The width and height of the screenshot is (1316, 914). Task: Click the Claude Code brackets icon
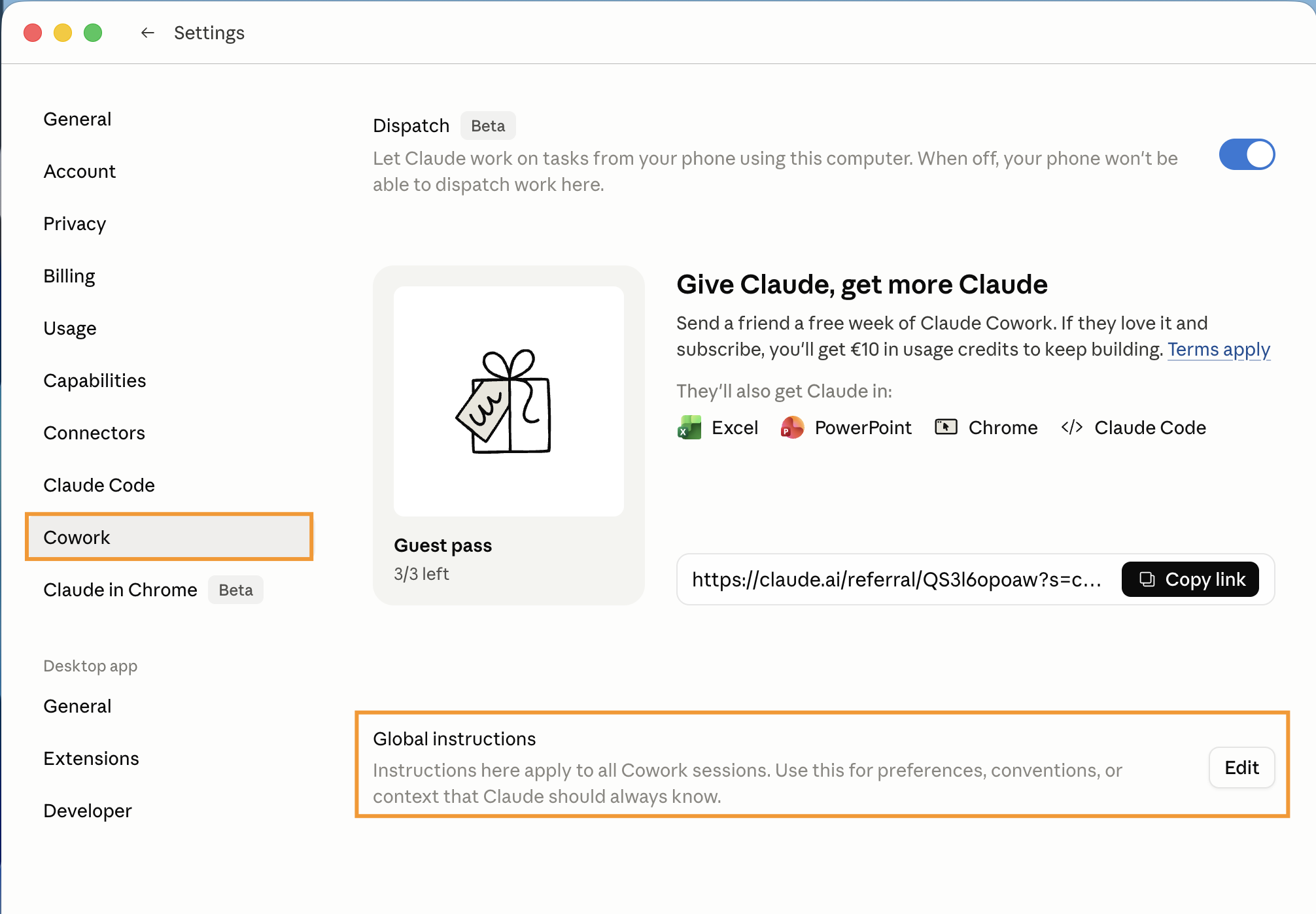1072,428
